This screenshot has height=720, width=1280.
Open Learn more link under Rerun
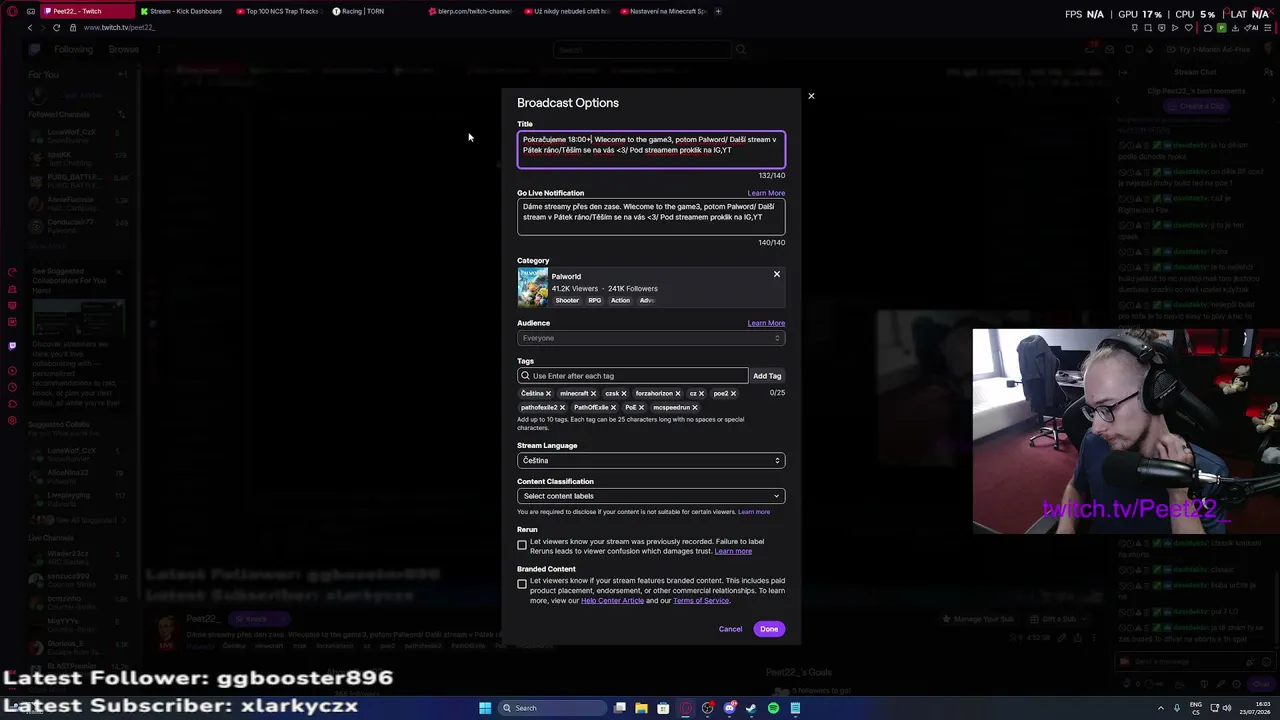point(733,551)
